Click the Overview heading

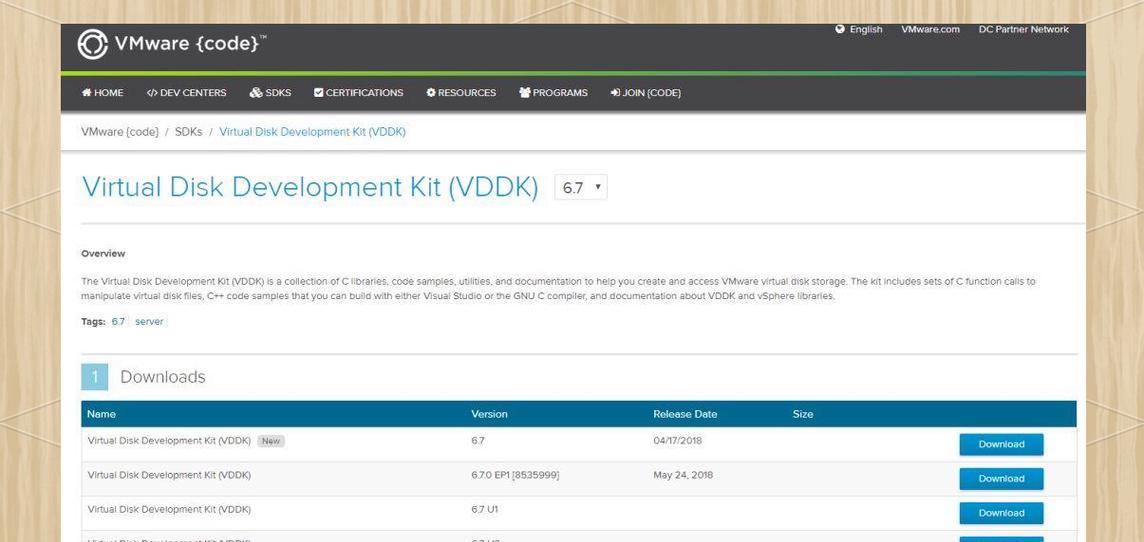click(x=103, y=254)
